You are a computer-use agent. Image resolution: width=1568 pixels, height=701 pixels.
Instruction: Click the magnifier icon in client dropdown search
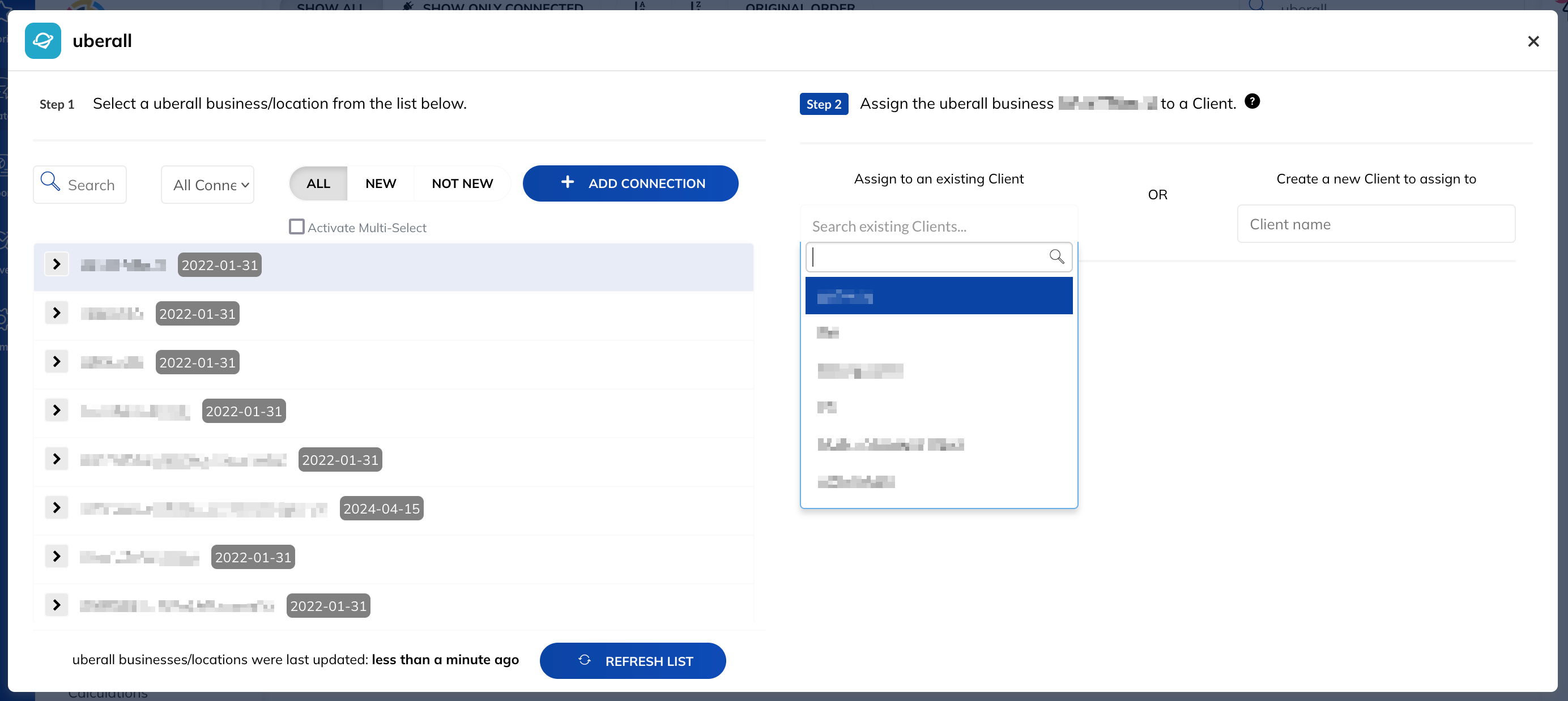point(1056,257)
